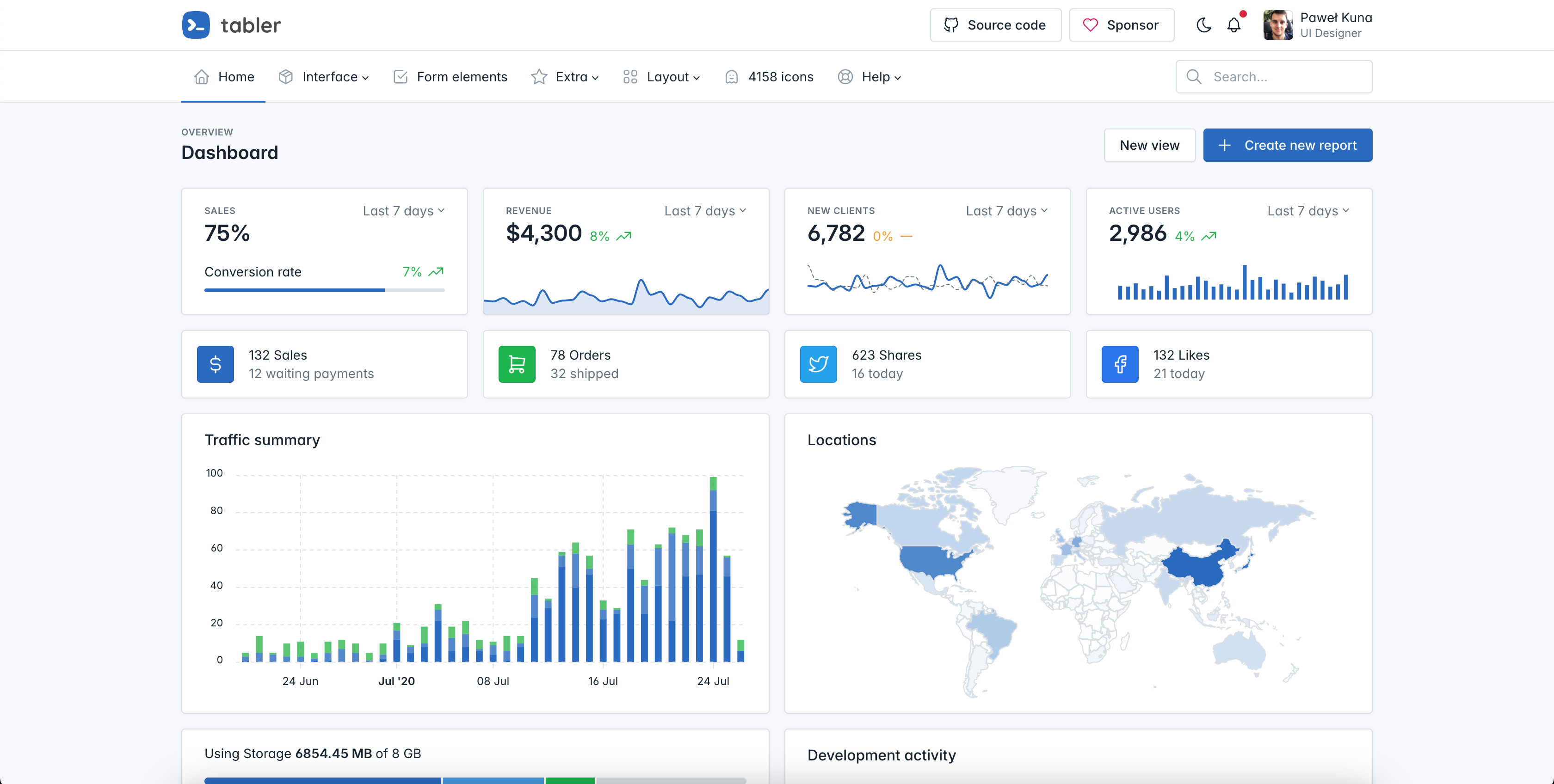Image resolution: width=1554 pixels, height=784 pixels.
Task: Click the Conversion rate progress bar
Action: pos(325,290)
